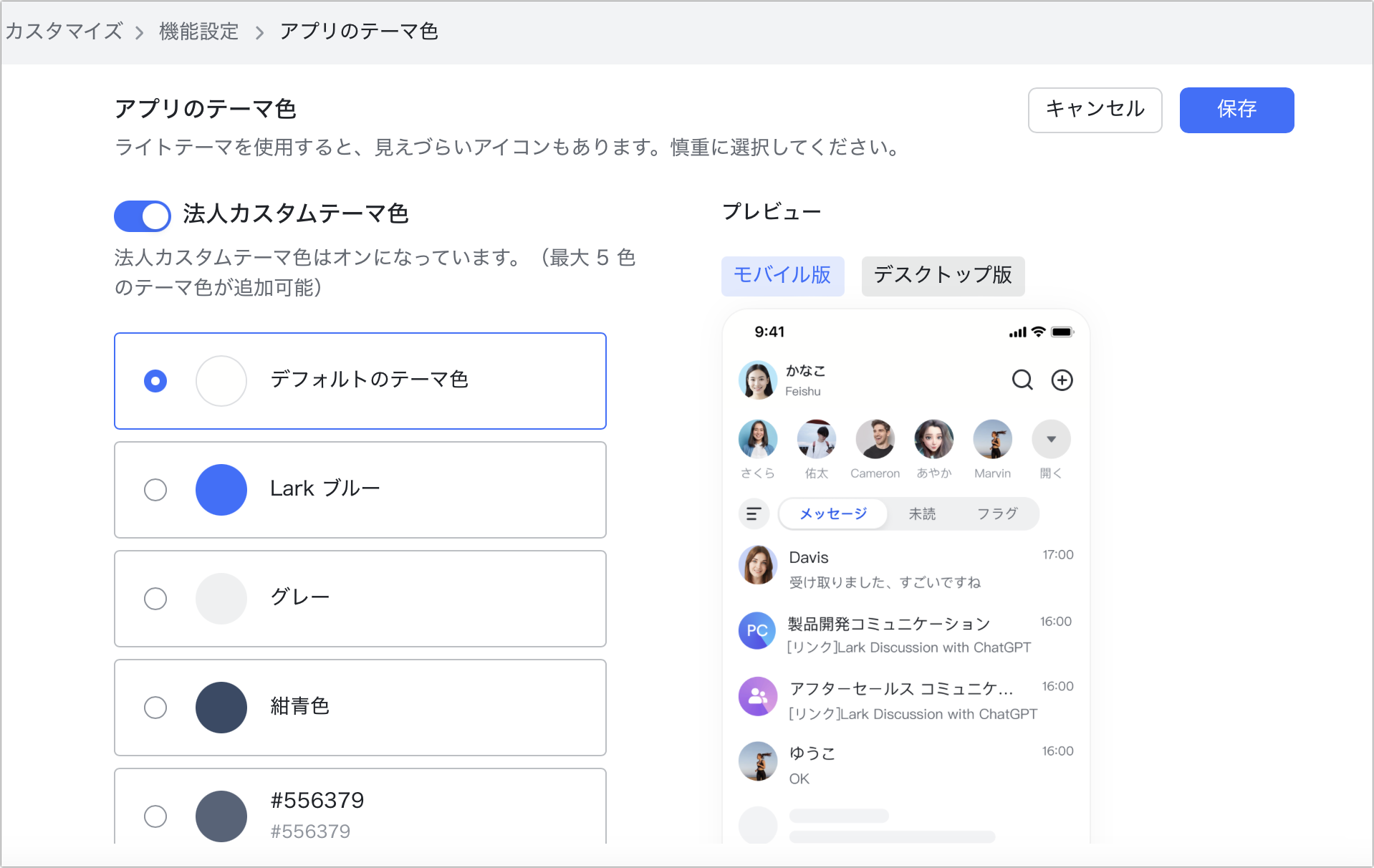This screenshot has height=868, width=1374.
Task: Switch to the 未読 tab in preview
Action: pos(922,513)
